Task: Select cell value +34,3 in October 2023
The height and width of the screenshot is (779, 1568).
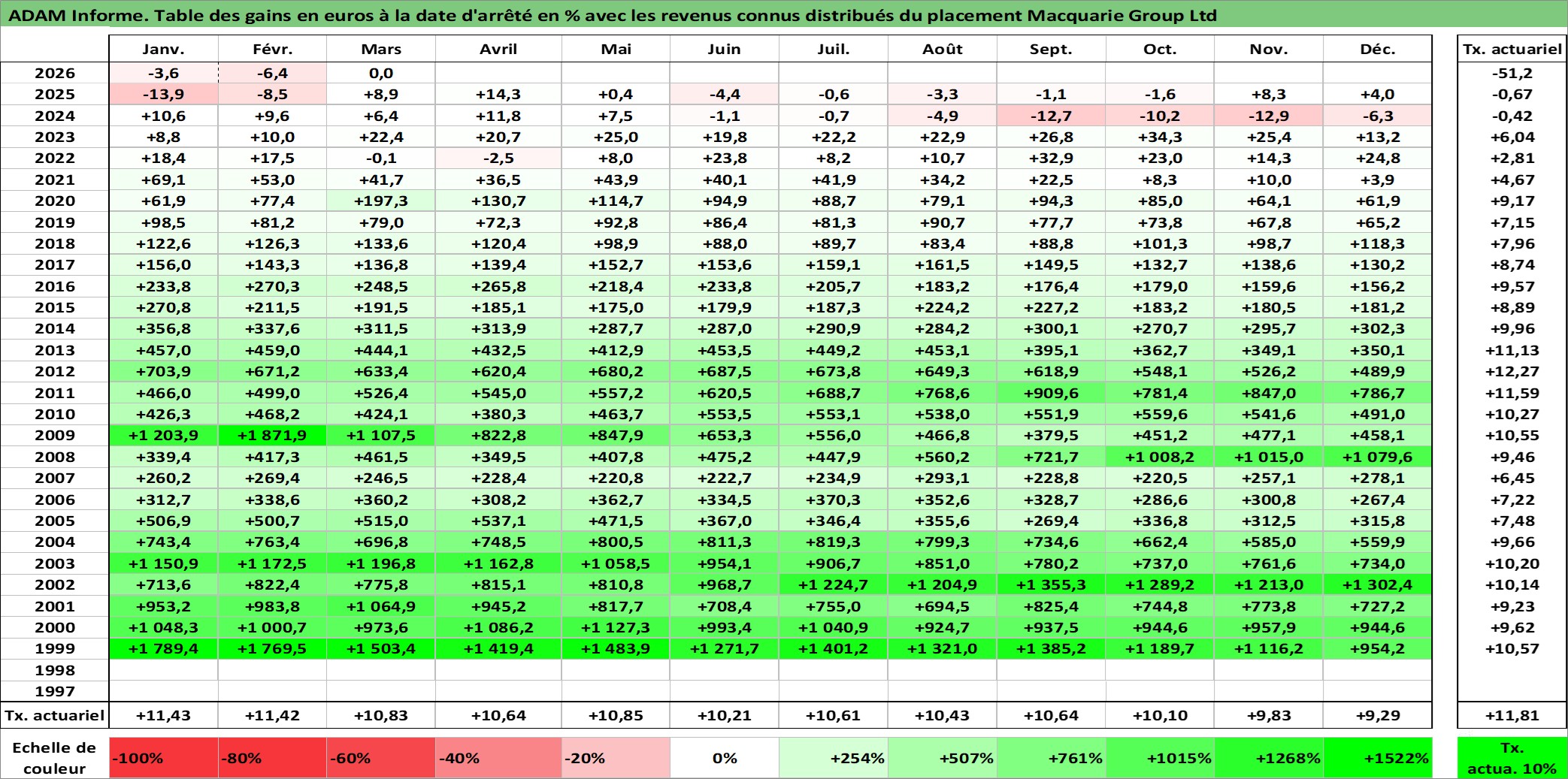Action: coord(1160,137)
